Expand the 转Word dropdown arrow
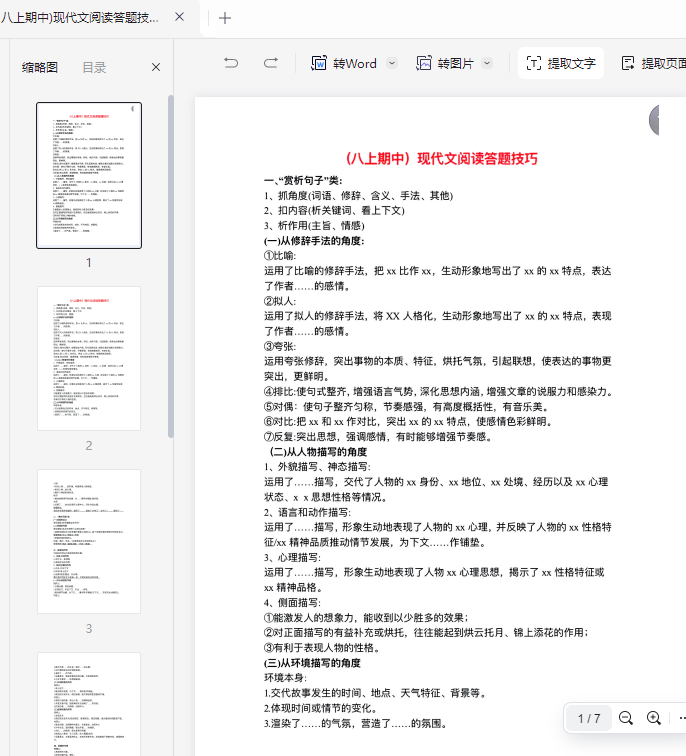 click(392, 63)
